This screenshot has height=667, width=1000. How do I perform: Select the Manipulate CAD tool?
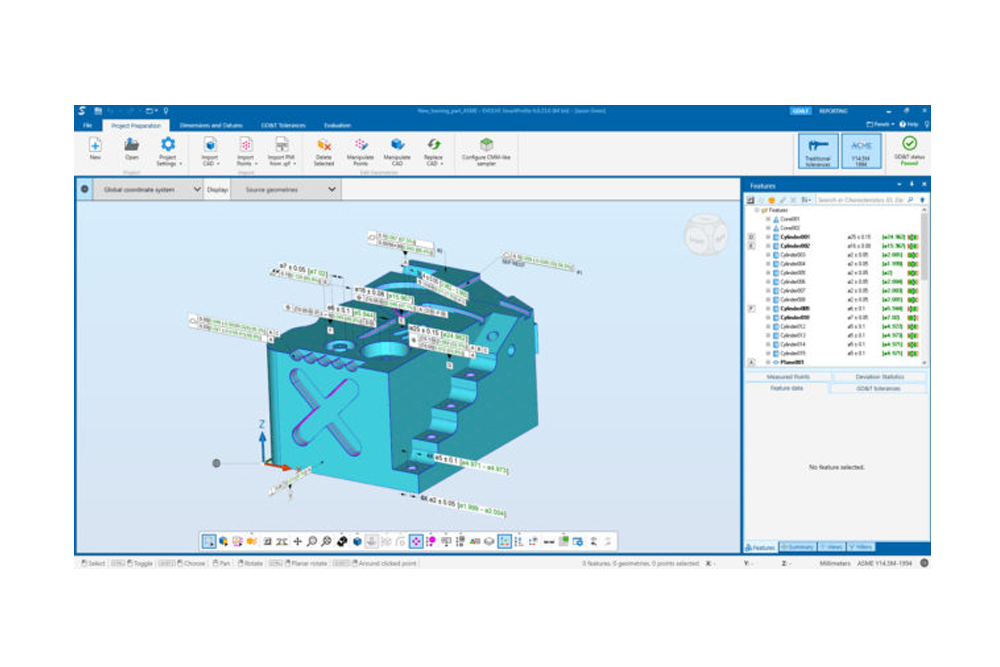(397, 146)
